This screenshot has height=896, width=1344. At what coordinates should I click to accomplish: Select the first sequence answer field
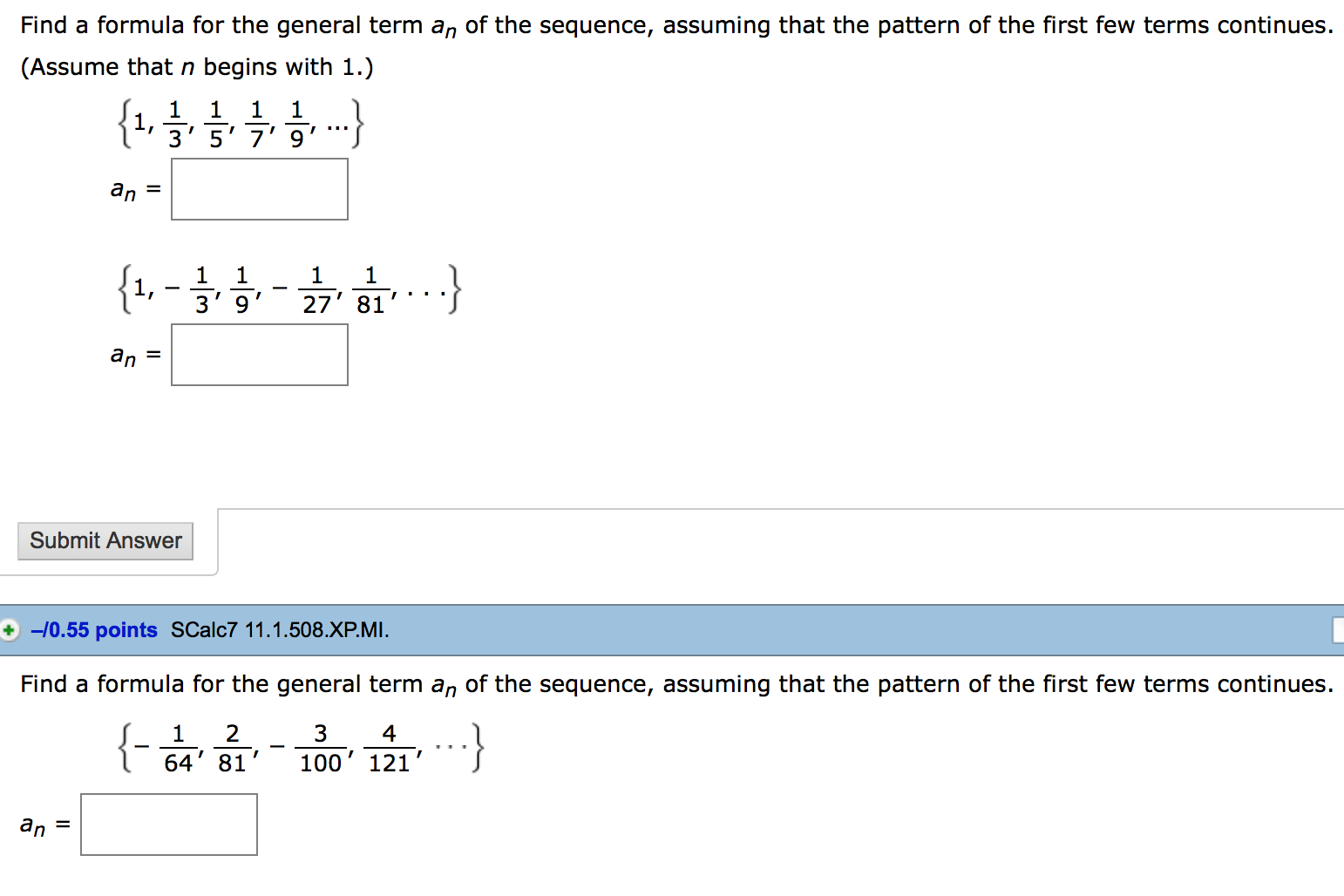260,189
